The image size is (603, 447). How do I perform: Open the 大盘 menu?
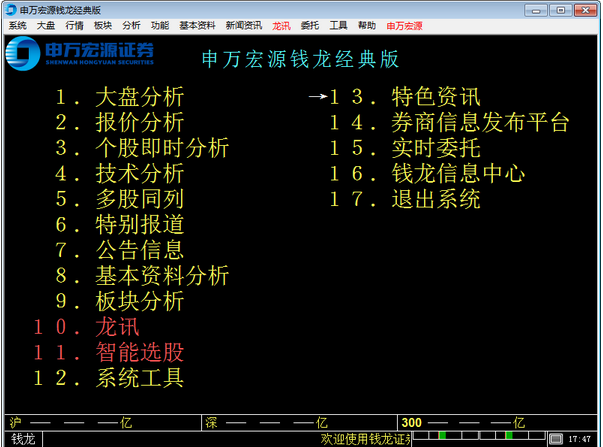pyautogui.click(x=46, y=26)
